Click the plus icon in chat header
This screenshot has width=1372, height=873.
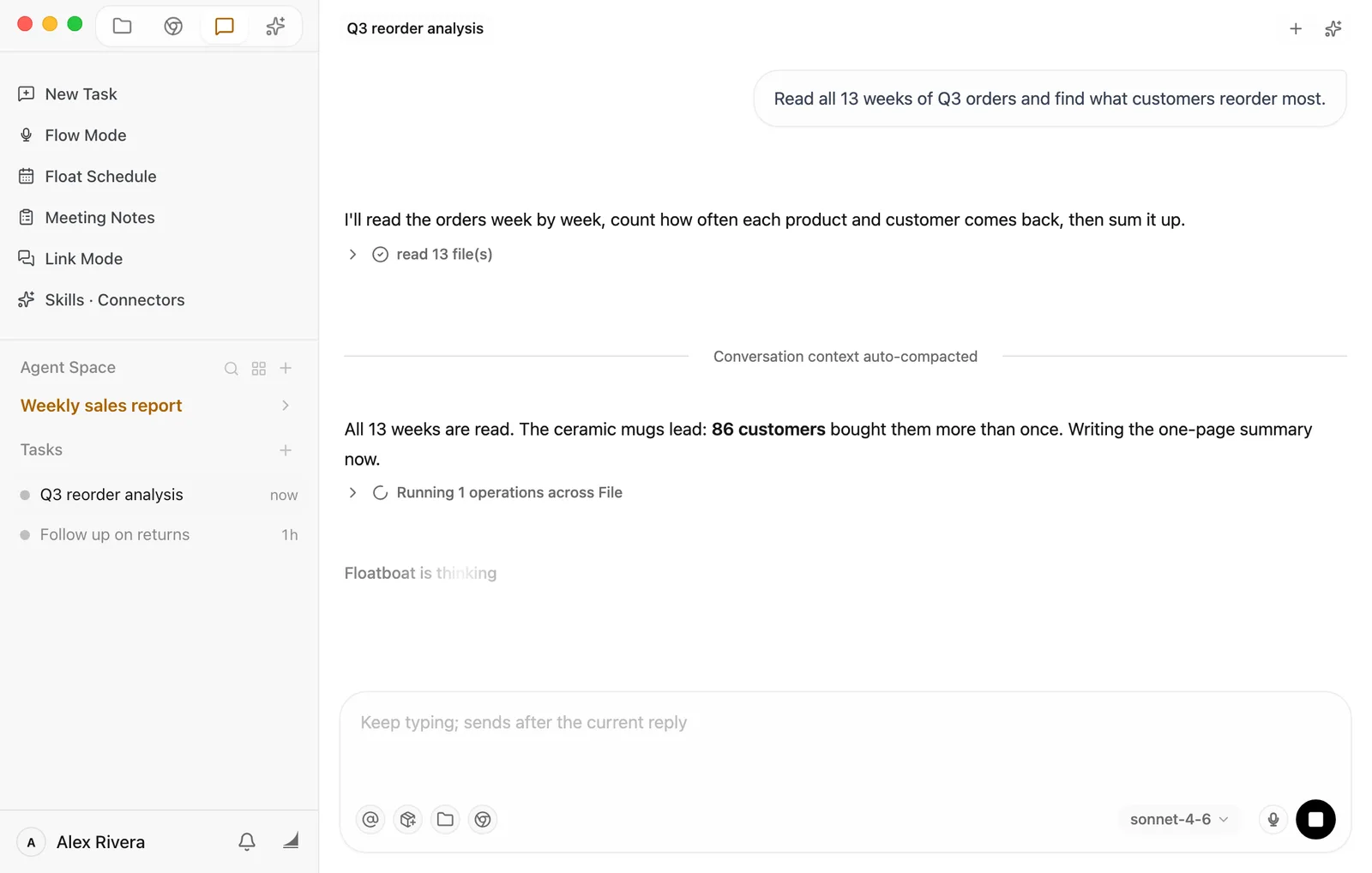click(x=1296, y=29)
